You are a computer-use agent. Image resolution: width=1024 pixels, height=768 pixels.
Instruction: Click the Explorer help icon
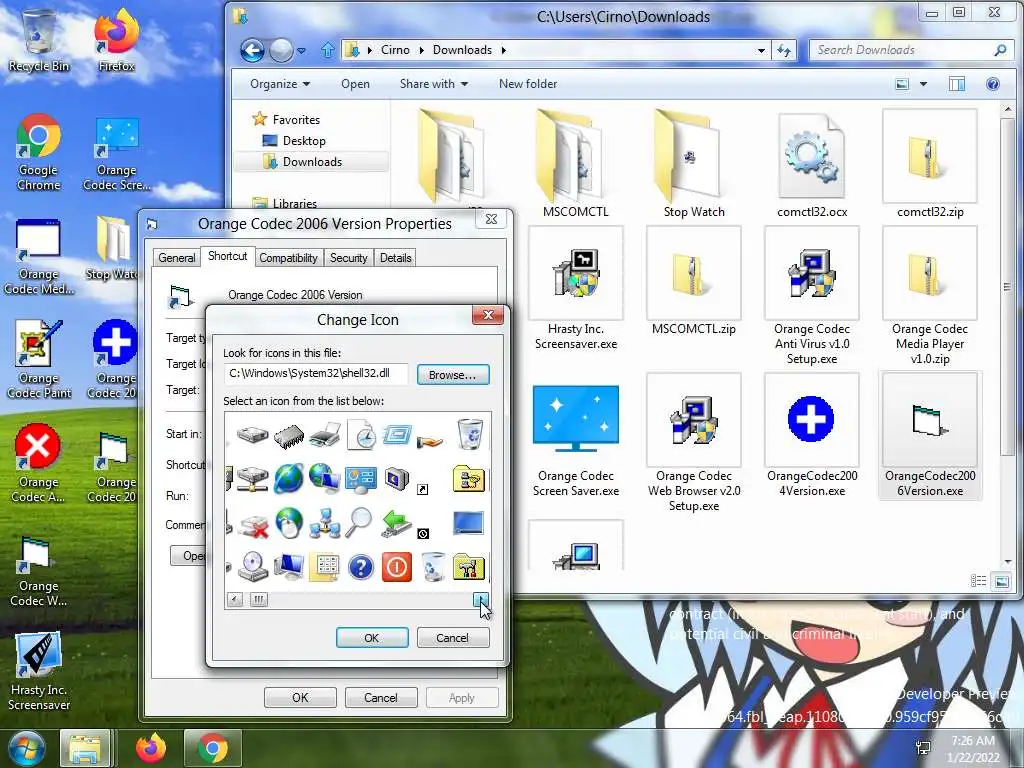(993, 84)
